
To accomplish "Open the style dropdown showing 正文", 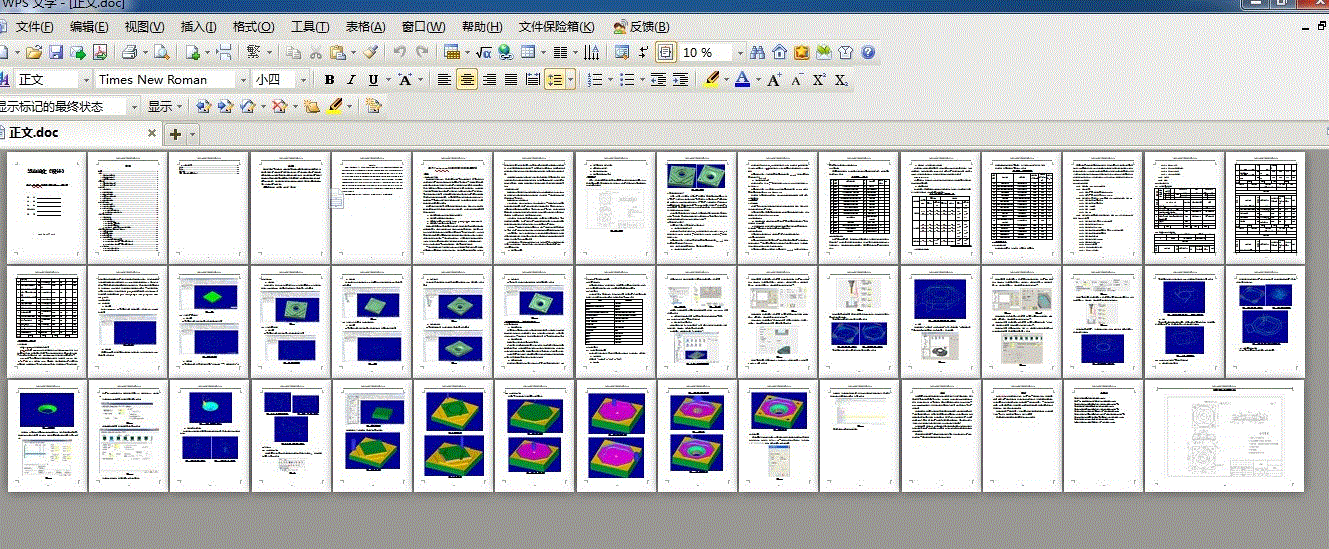I will (87, 79).
